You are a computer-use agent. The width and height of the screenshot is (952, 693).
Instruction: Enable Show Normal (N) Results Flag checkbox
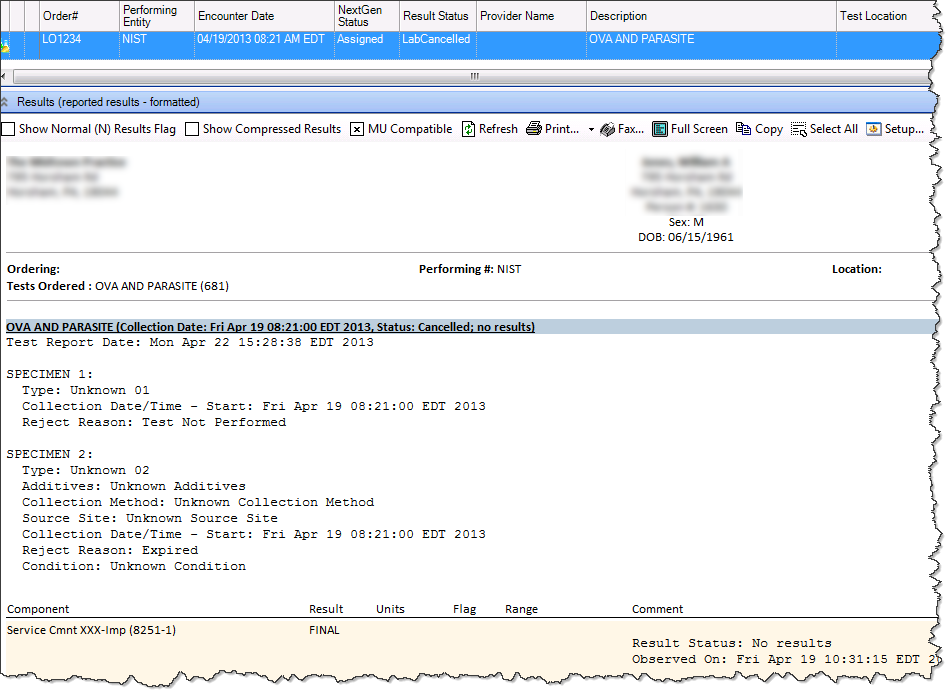pos(8,129)
